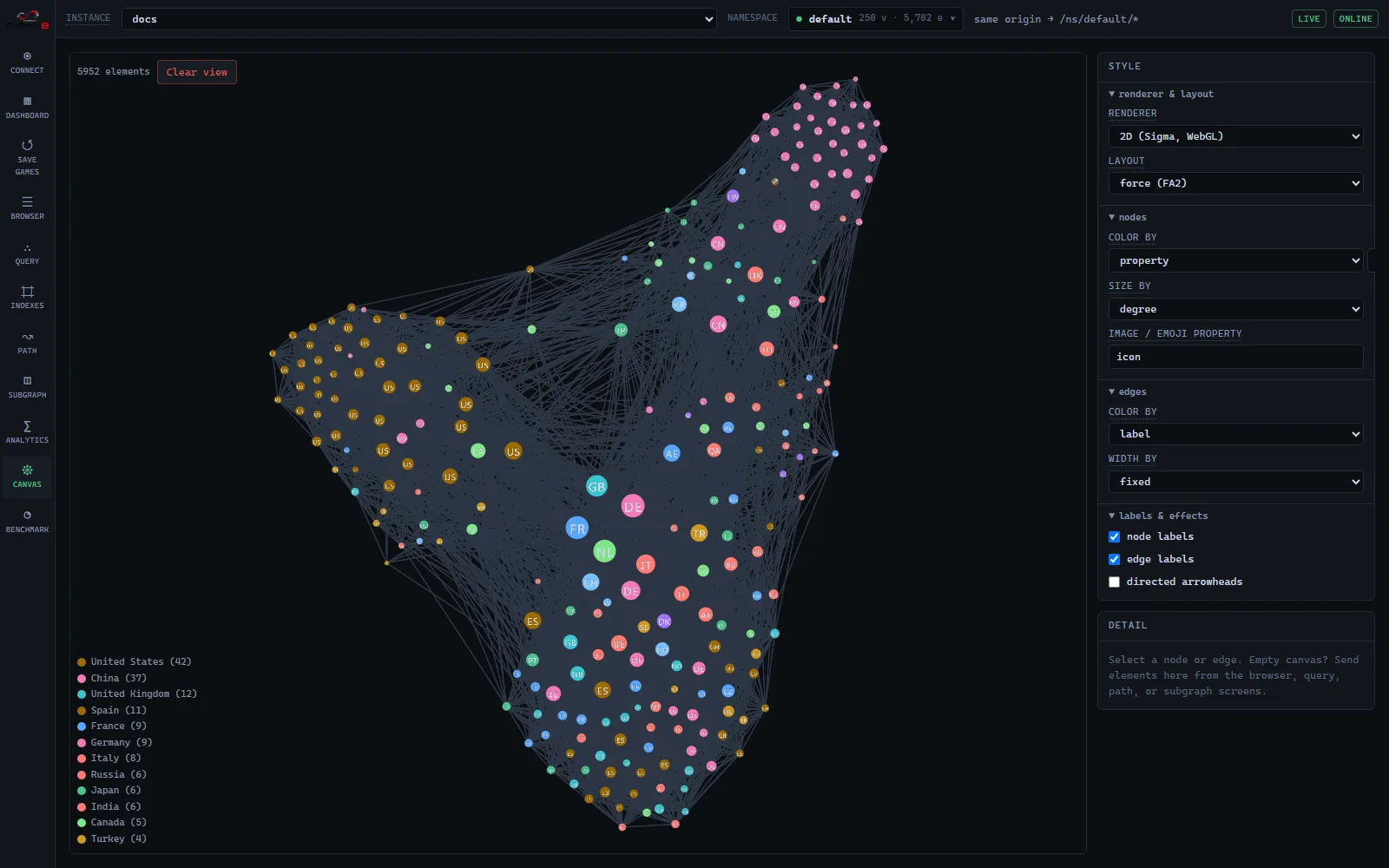Select the large FR graph node
Image resolution: width=1389 pixels, height=868 pixels.
577,528
